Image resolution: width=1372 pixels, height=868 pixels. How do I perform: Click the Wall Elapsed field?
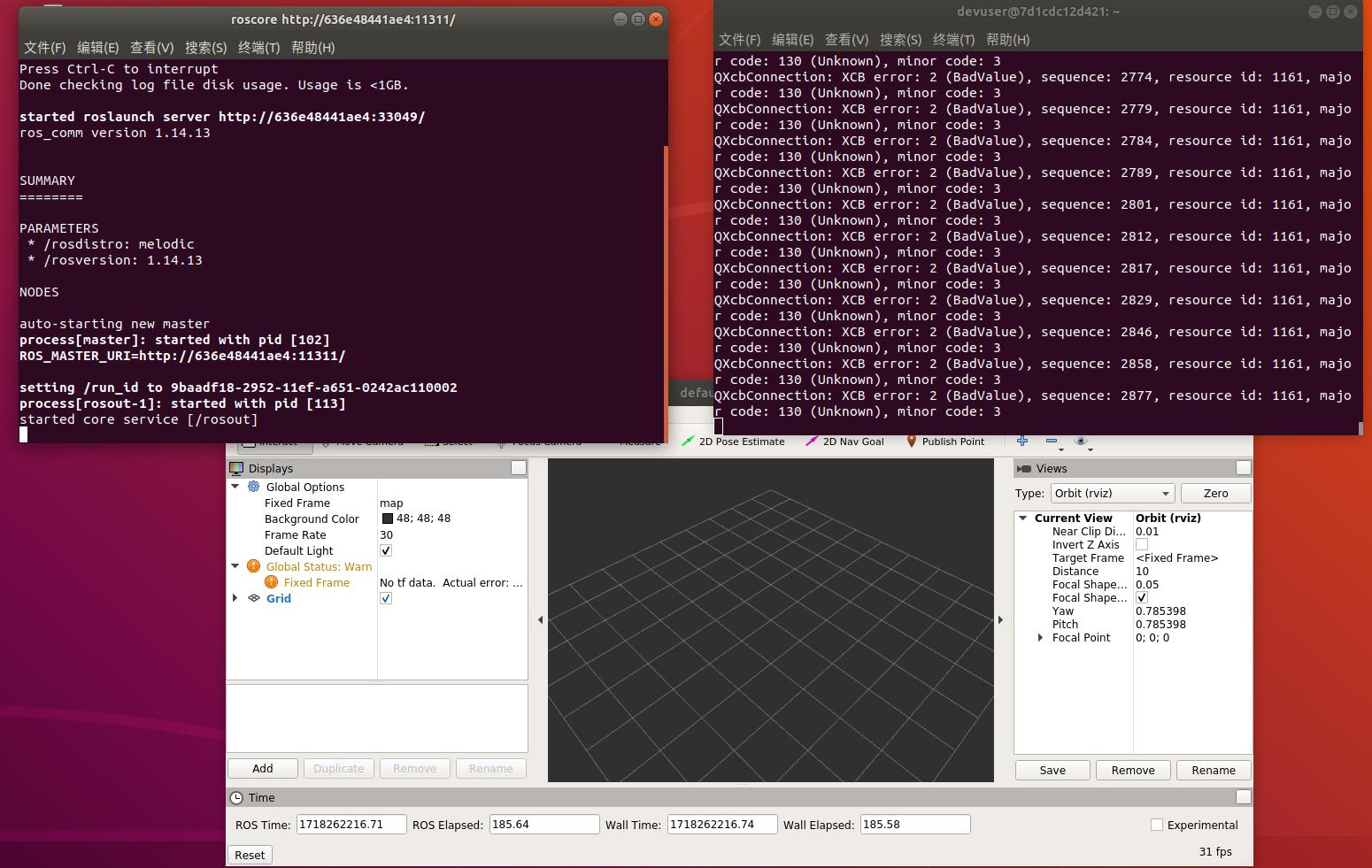click(915, 825)
